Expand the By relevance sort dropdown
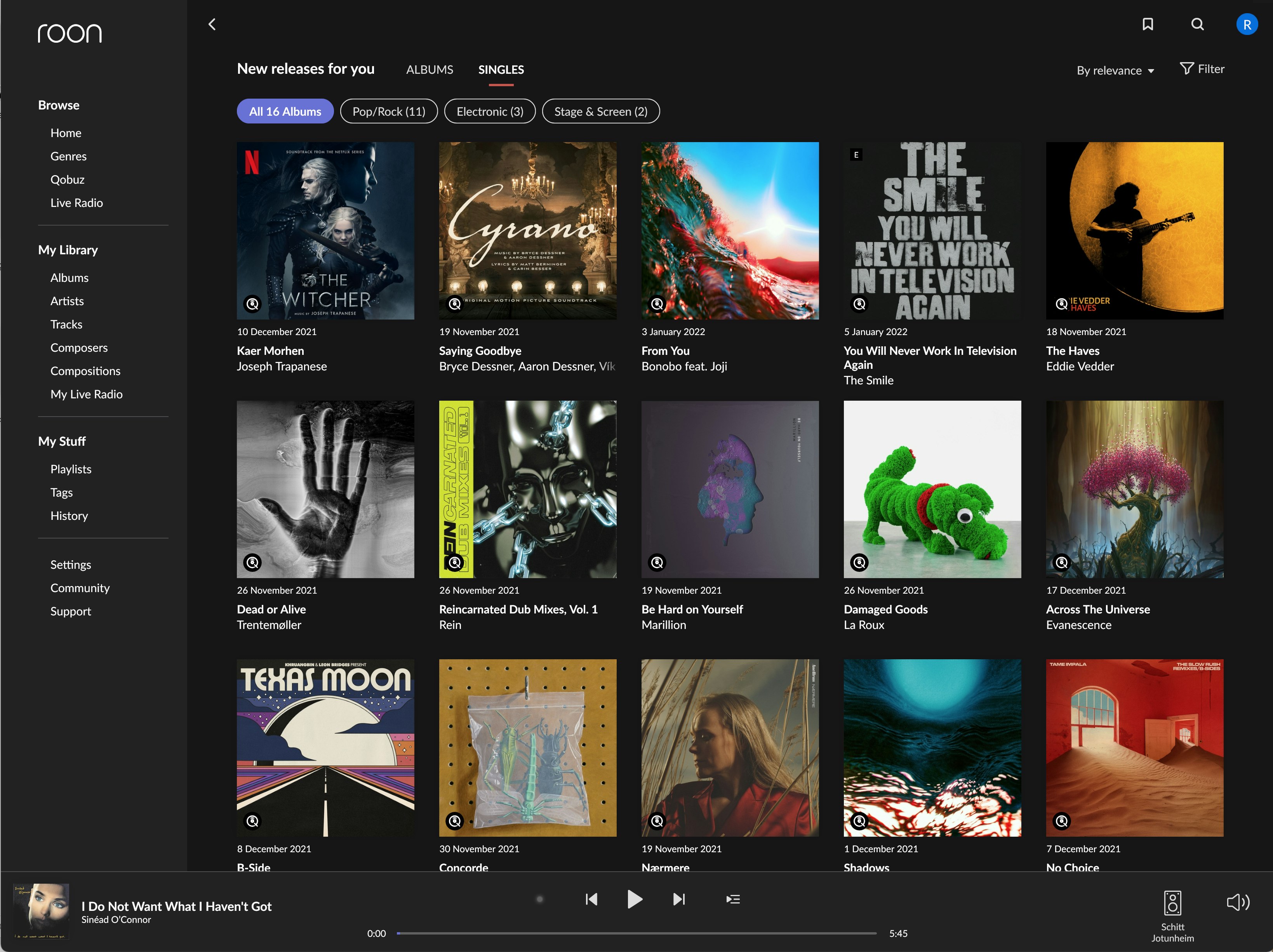The width and height of the screenshot is (1273, 952). 1115,70
